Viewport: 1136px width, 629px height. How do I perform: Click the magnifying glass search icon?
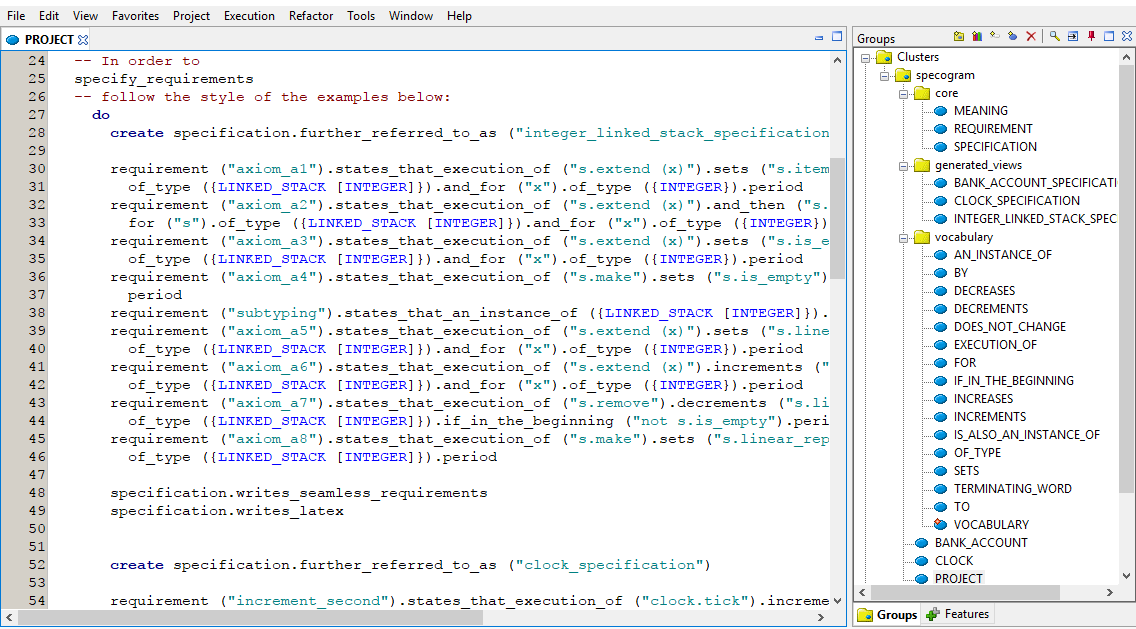coord(1054,37)
